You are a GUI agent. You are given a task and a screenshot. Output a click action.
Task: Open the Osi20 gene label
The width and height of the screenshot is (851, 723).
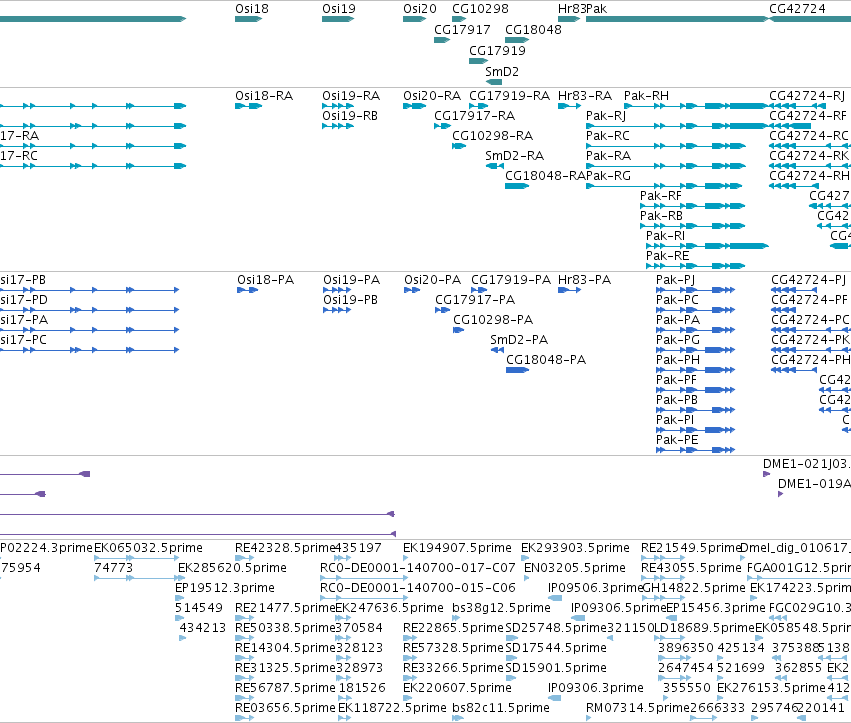(420, 9)
